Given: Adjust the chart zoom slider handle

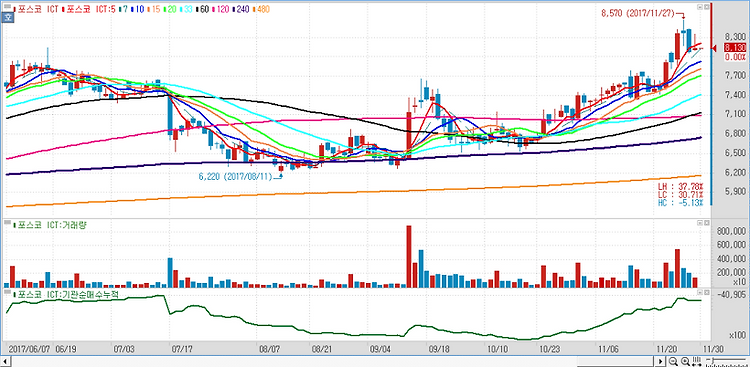Looking at the screenshot, I should click(x=713, y=360).
